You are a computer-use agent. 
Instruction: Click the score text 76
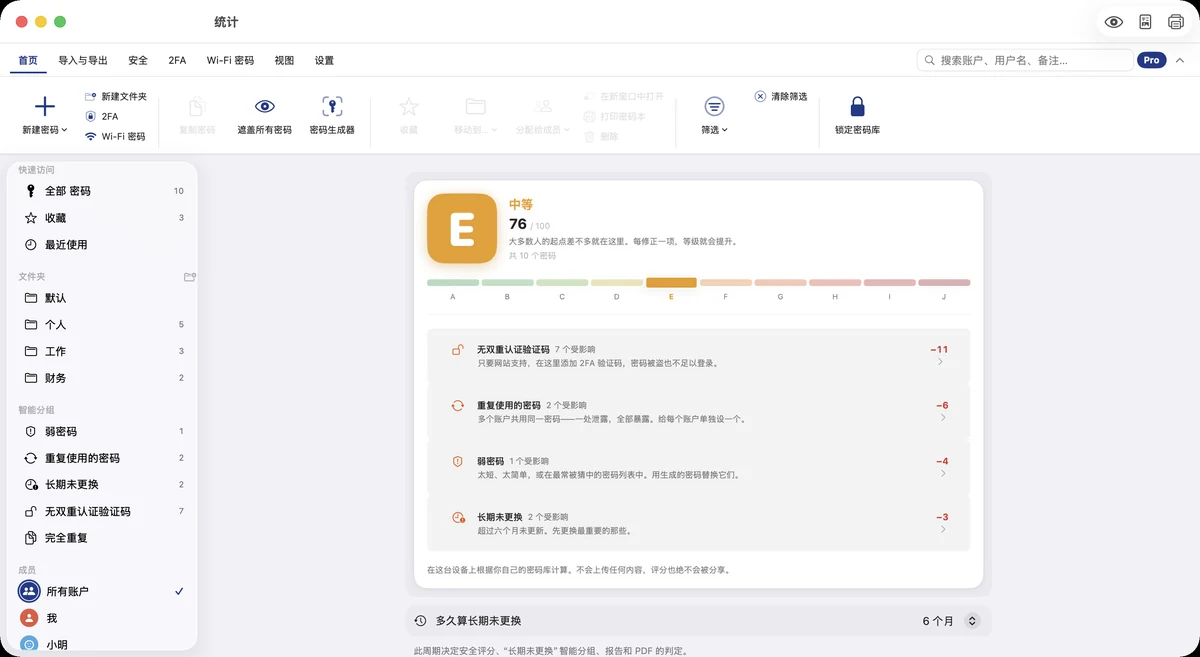click(x=518, y=224)
